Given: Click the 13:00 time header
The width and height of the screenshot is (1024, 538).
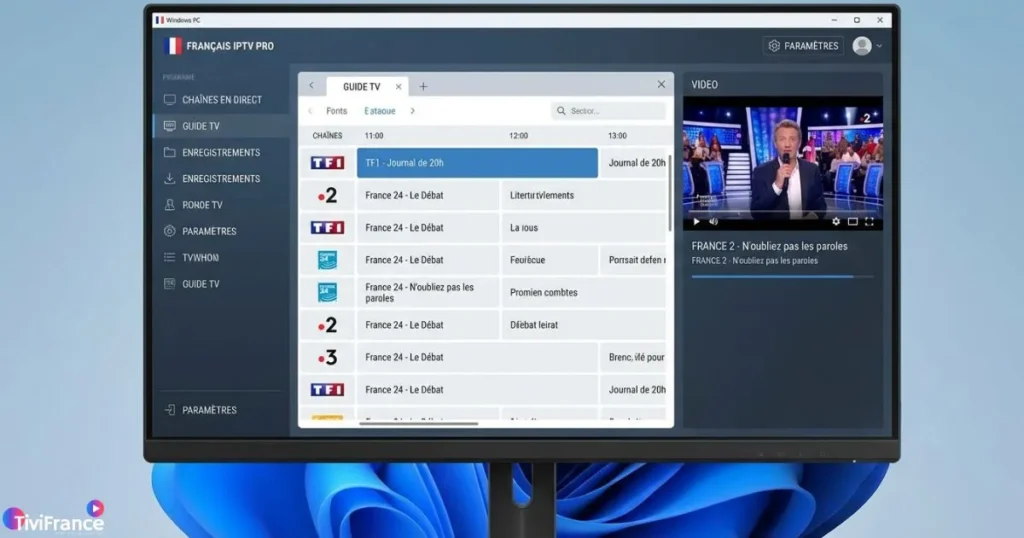Looking at the screenshot, I should [617, 136].
